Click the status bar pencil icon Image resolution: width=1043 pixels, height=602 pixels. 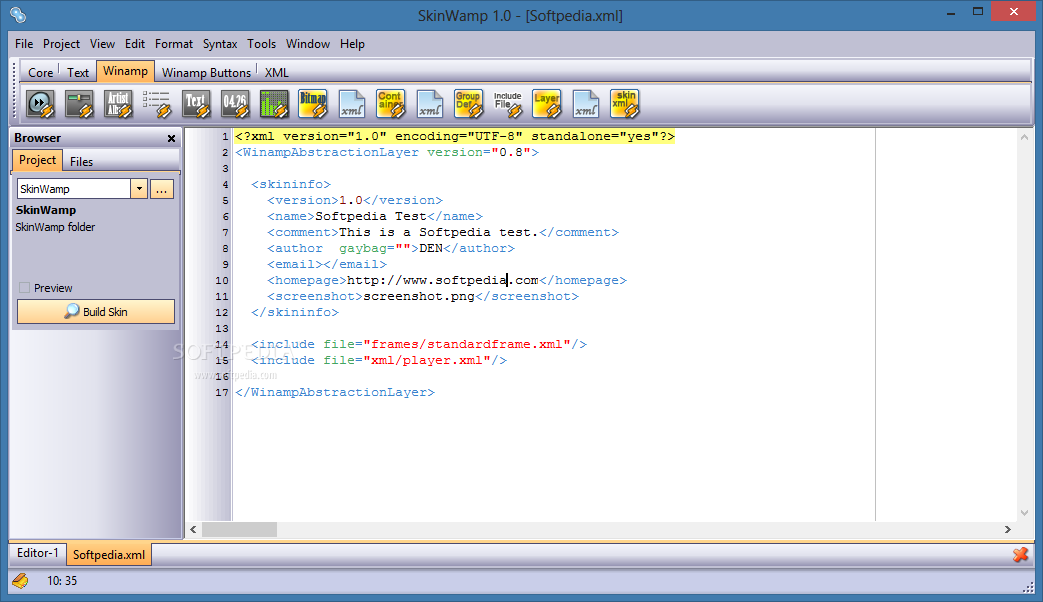[21, 581]
